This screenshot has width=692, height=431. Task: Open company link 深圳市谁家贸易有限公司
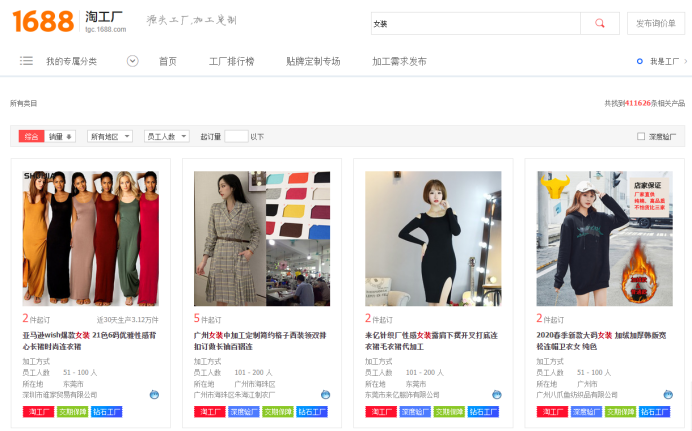click(x=60, y=395)
